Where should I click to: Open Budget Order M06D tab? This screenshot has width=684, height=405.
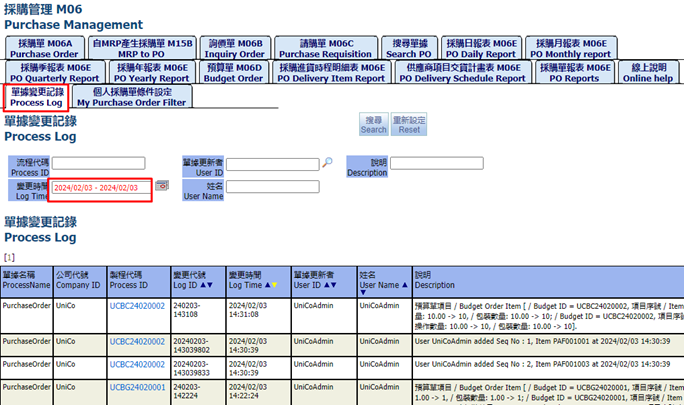pyautogui.click(x=233, y=72)
